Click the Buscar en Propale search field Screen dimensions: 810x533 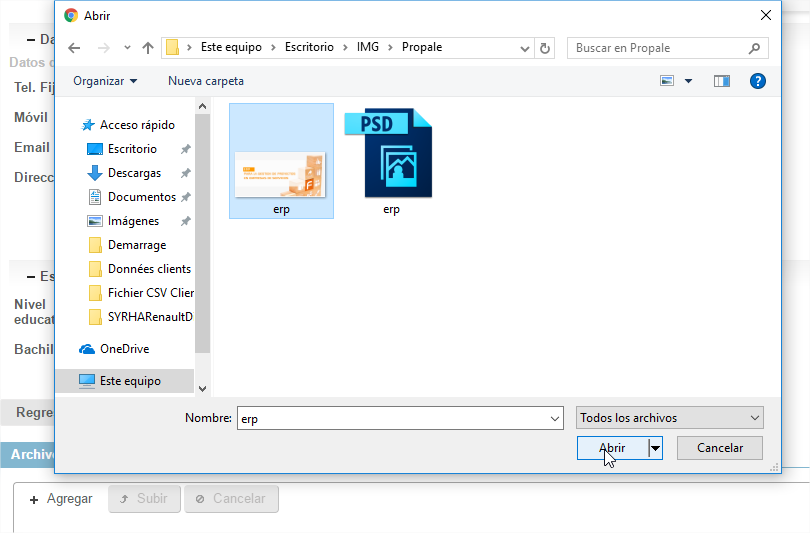click(657, 48)
